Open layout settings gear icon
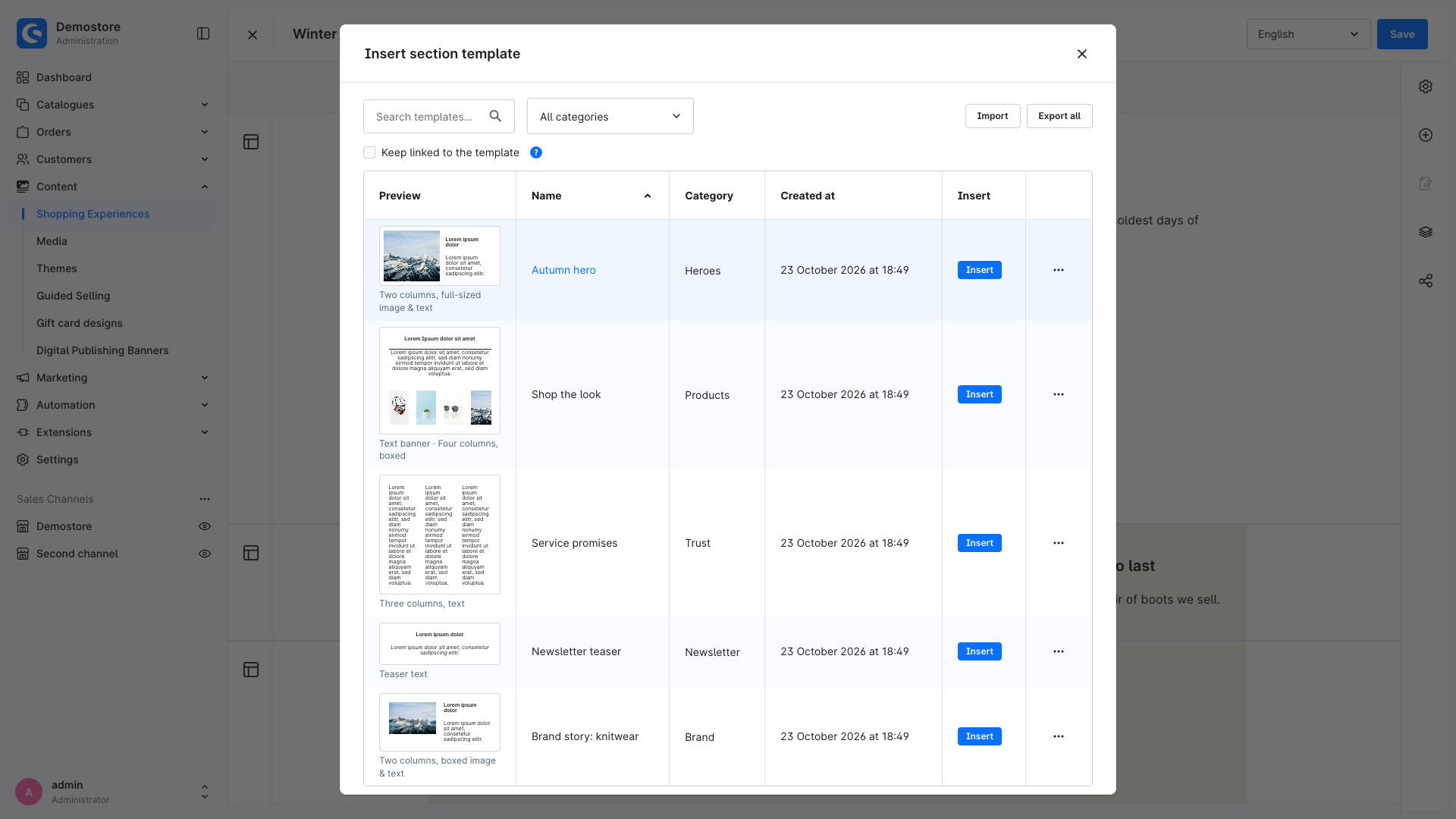 (1426, 86)
